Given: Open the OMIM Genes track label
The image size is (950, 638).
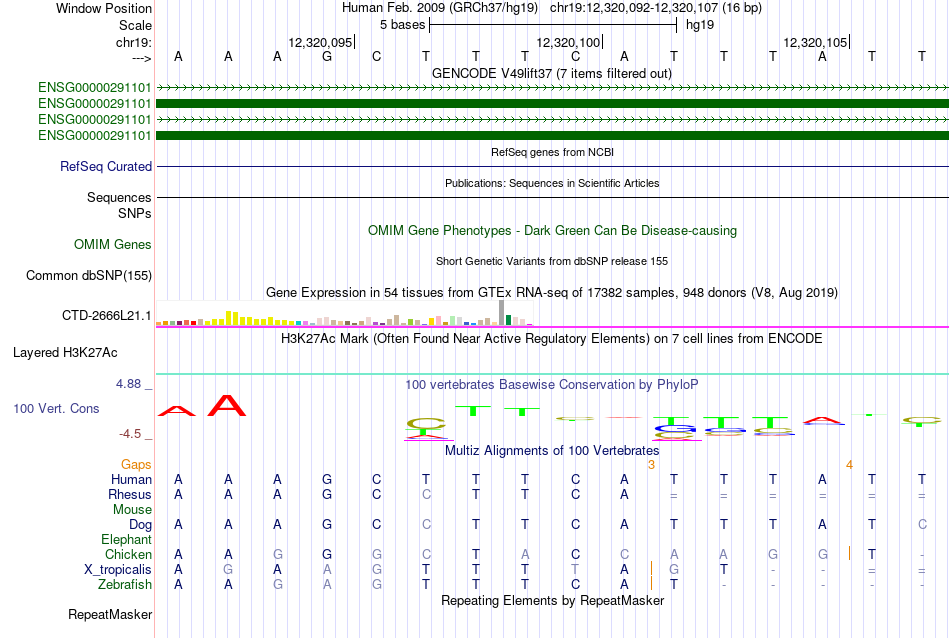Looking at the screenshot, I should 113,244.
